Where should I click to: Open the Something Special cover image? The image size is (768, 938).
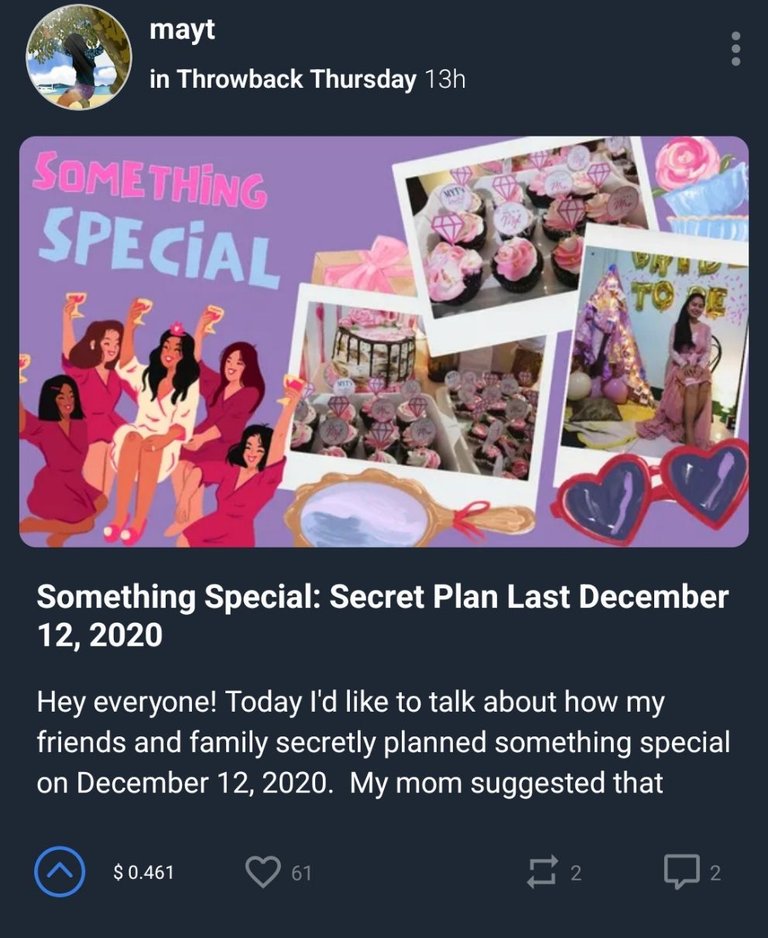coord(384,342)
